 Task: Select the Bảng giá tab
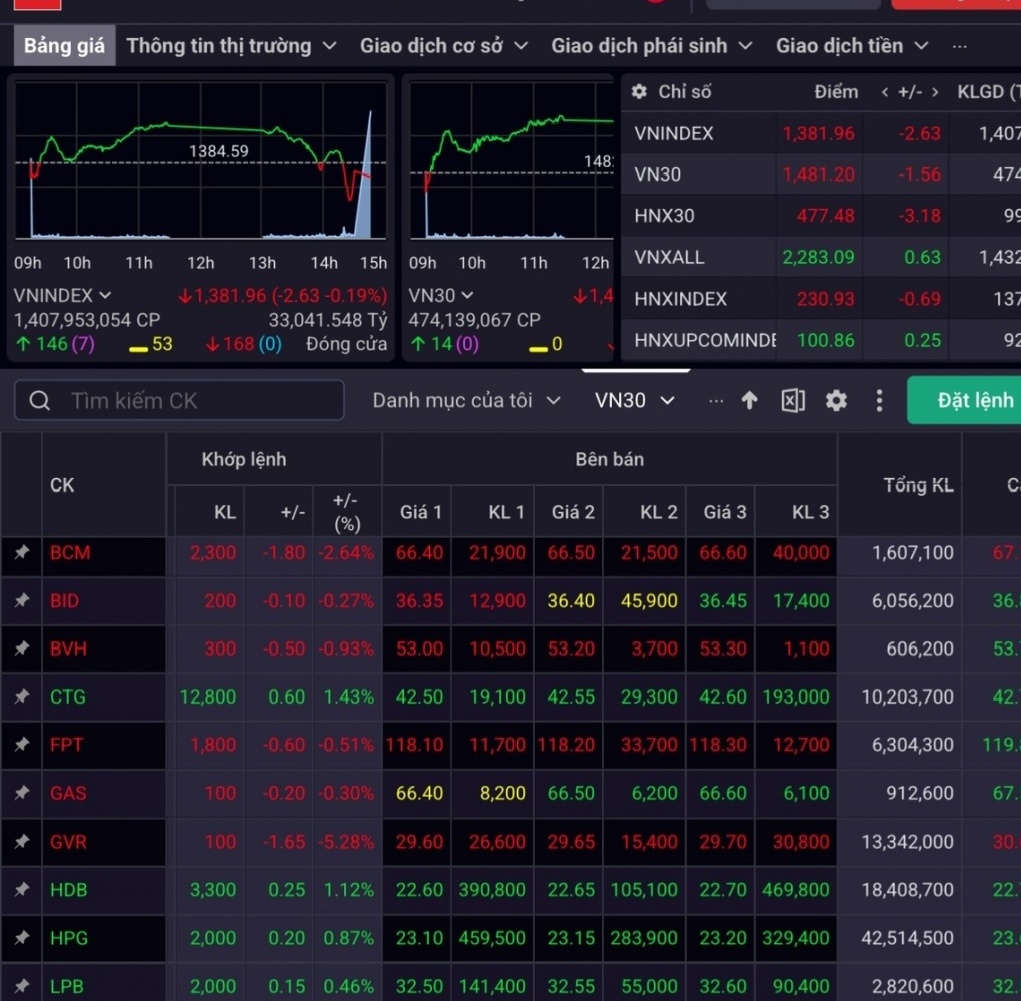pos(64,46)
